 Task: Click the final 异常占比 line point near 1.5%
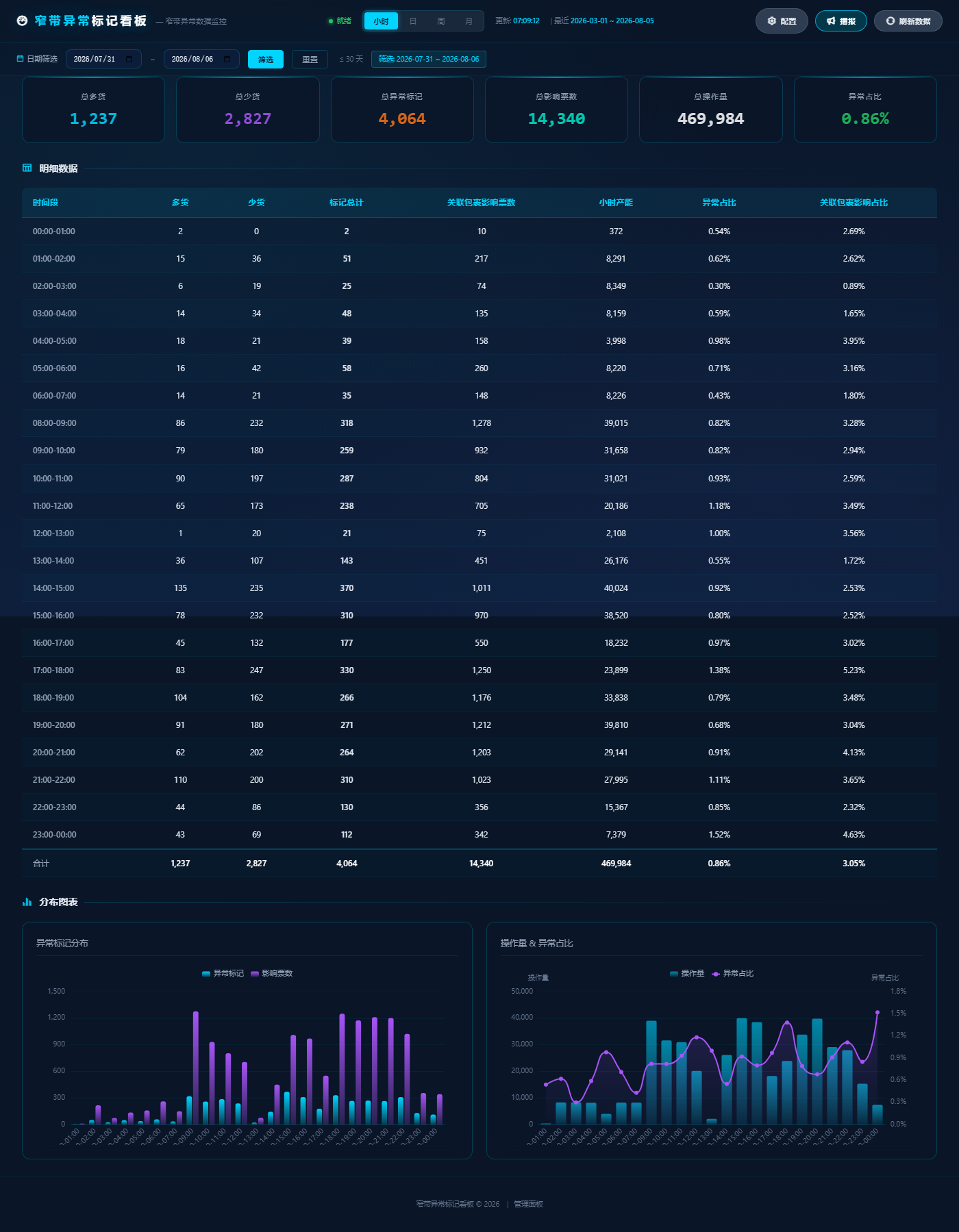(x=877, y=1012)
